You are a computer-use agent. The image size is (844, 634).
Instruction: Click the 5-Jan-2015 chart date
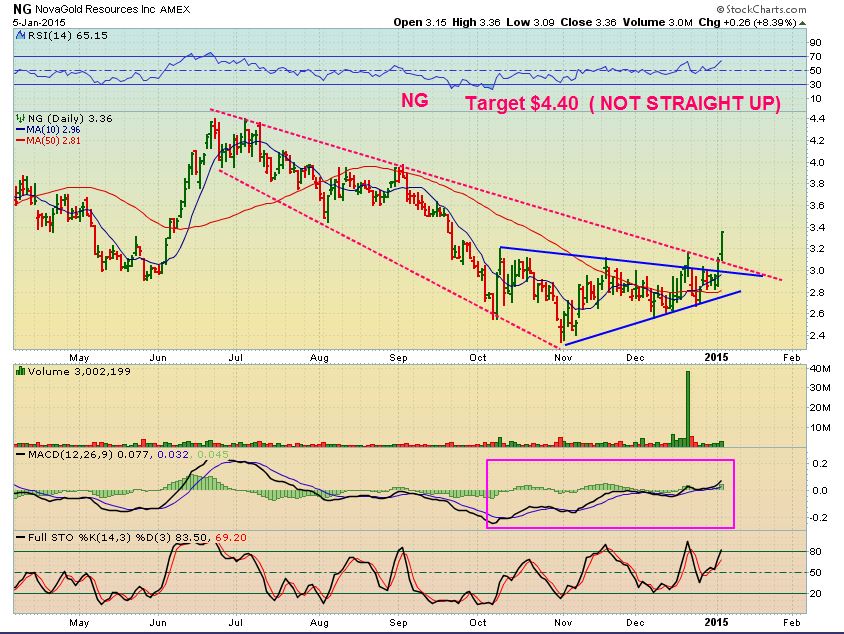point(39,23)
